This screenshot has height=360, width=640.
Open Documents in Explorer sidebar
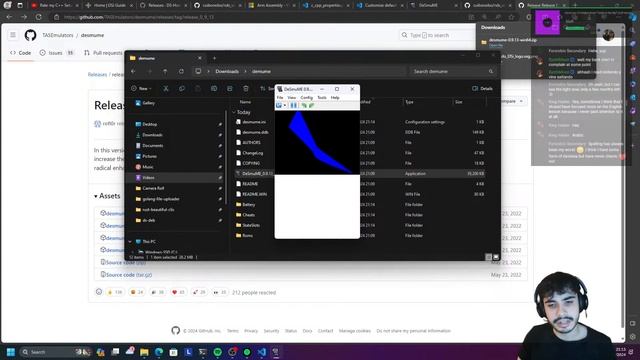point(153,146)
